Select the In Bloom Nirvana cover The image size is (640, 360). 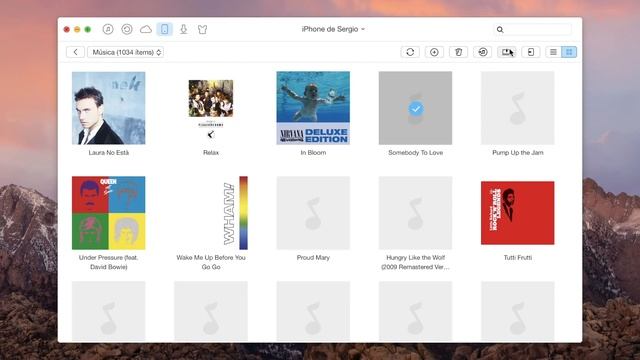[x=313, y=108]
